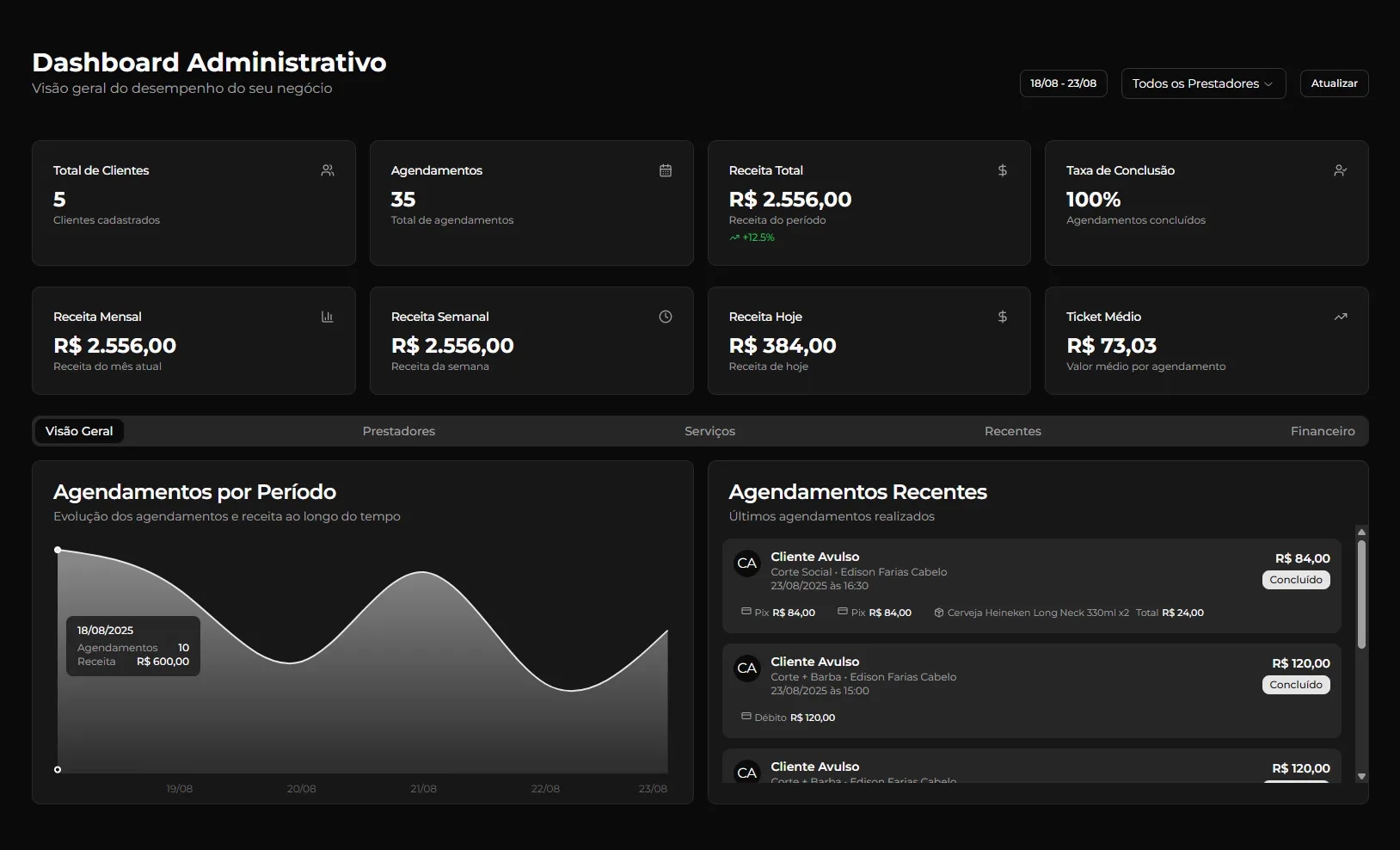
Task: Switch to the Financeiro tab
Action: pyautogui.click(x=1322, y=431)
